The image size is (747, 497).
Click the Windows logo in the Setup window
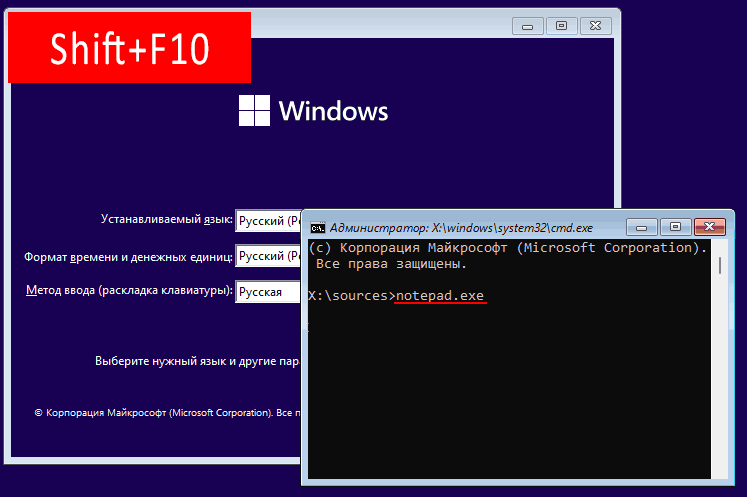313,111
